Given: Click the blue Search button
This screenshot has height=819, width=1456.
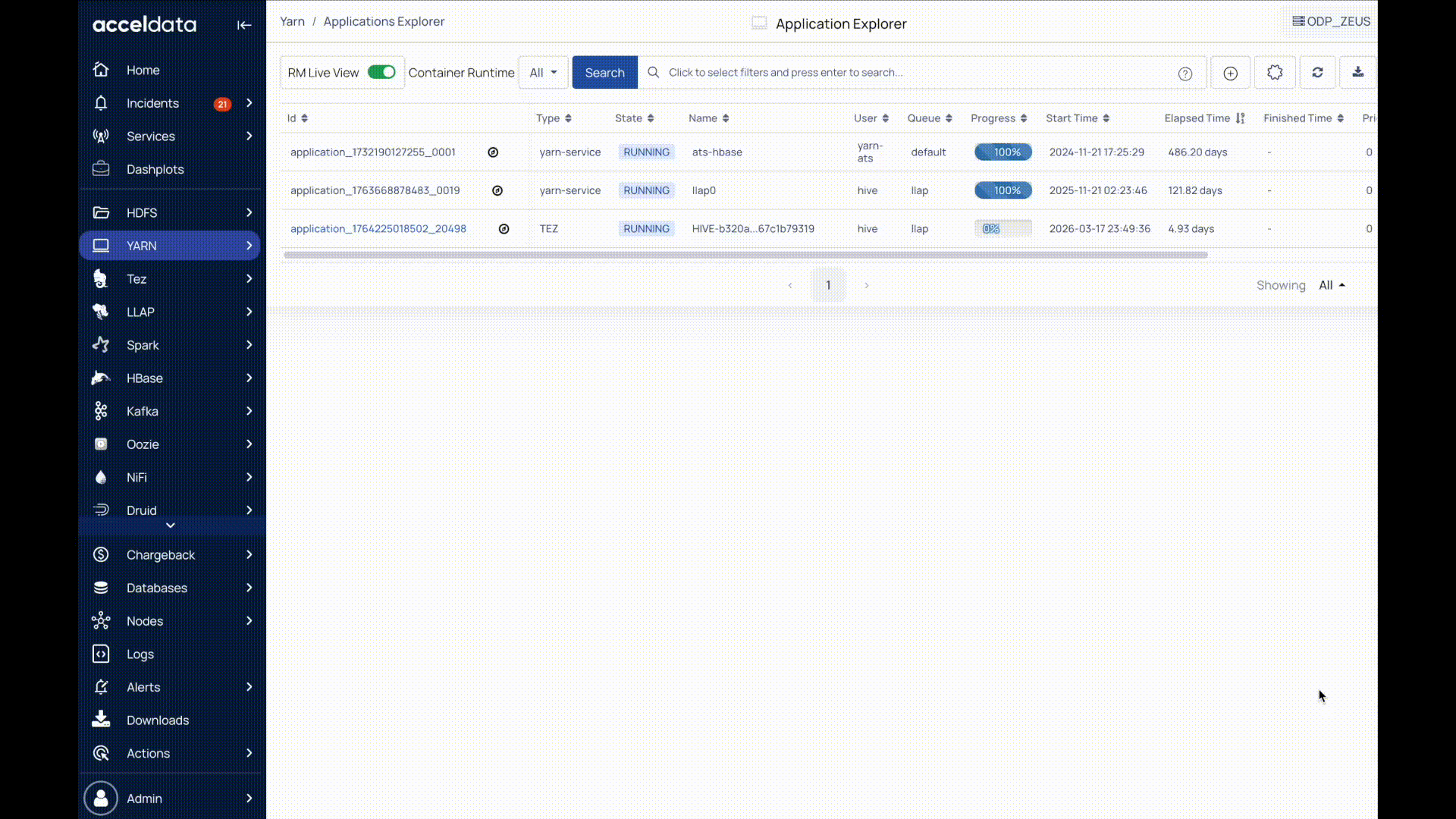Looking at the screenshot, I should point(604,73).
